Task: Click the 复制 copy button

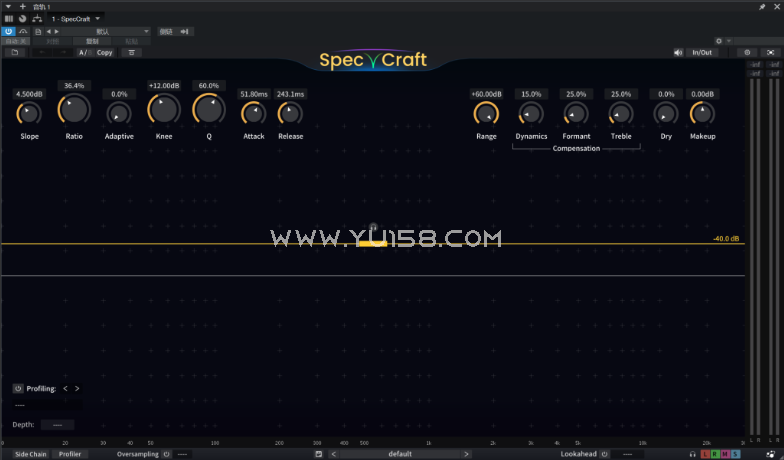Action: tap(92, 42)
